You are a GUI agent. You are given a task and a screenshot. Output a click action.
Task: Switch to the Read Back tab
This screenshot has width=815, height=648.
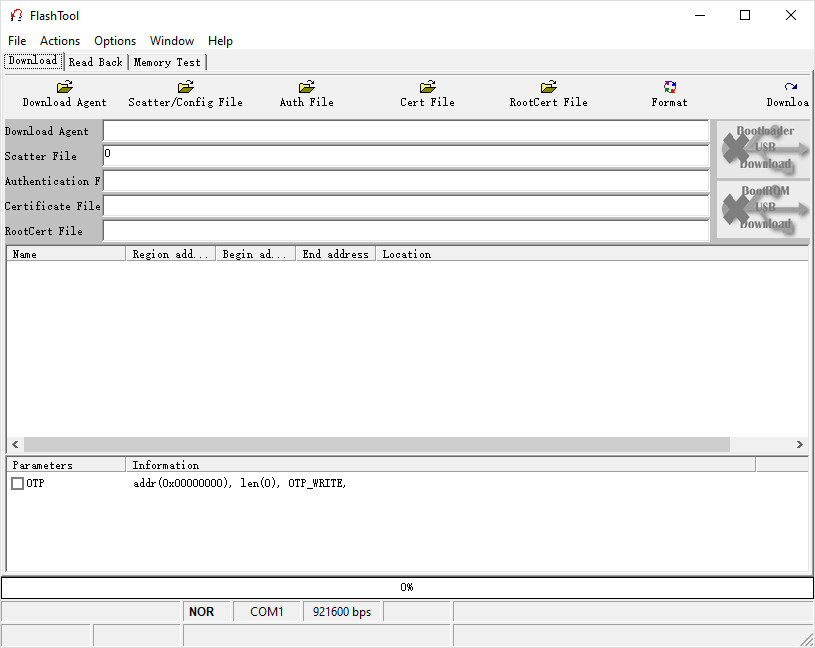[x=96, y=62]
